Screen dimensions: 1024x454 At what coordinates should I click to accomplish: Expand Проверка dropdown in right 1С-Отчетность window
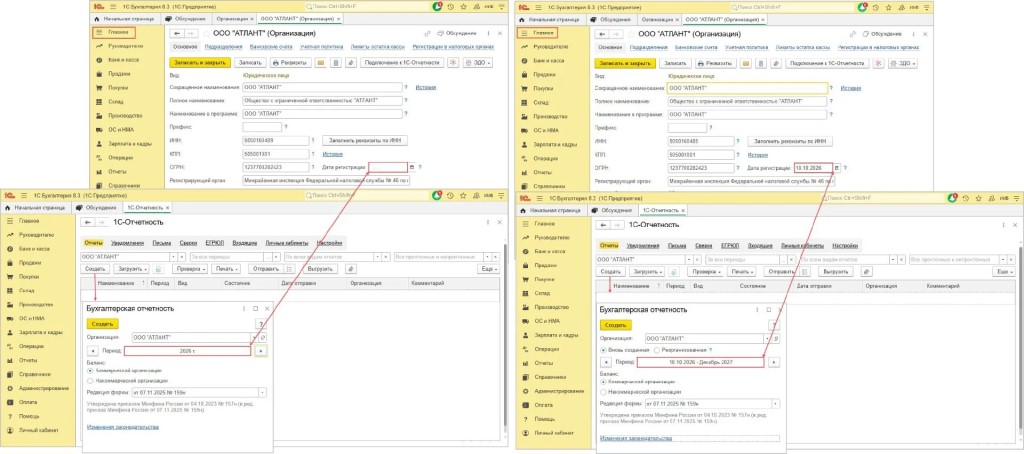(x=706, y=272)
